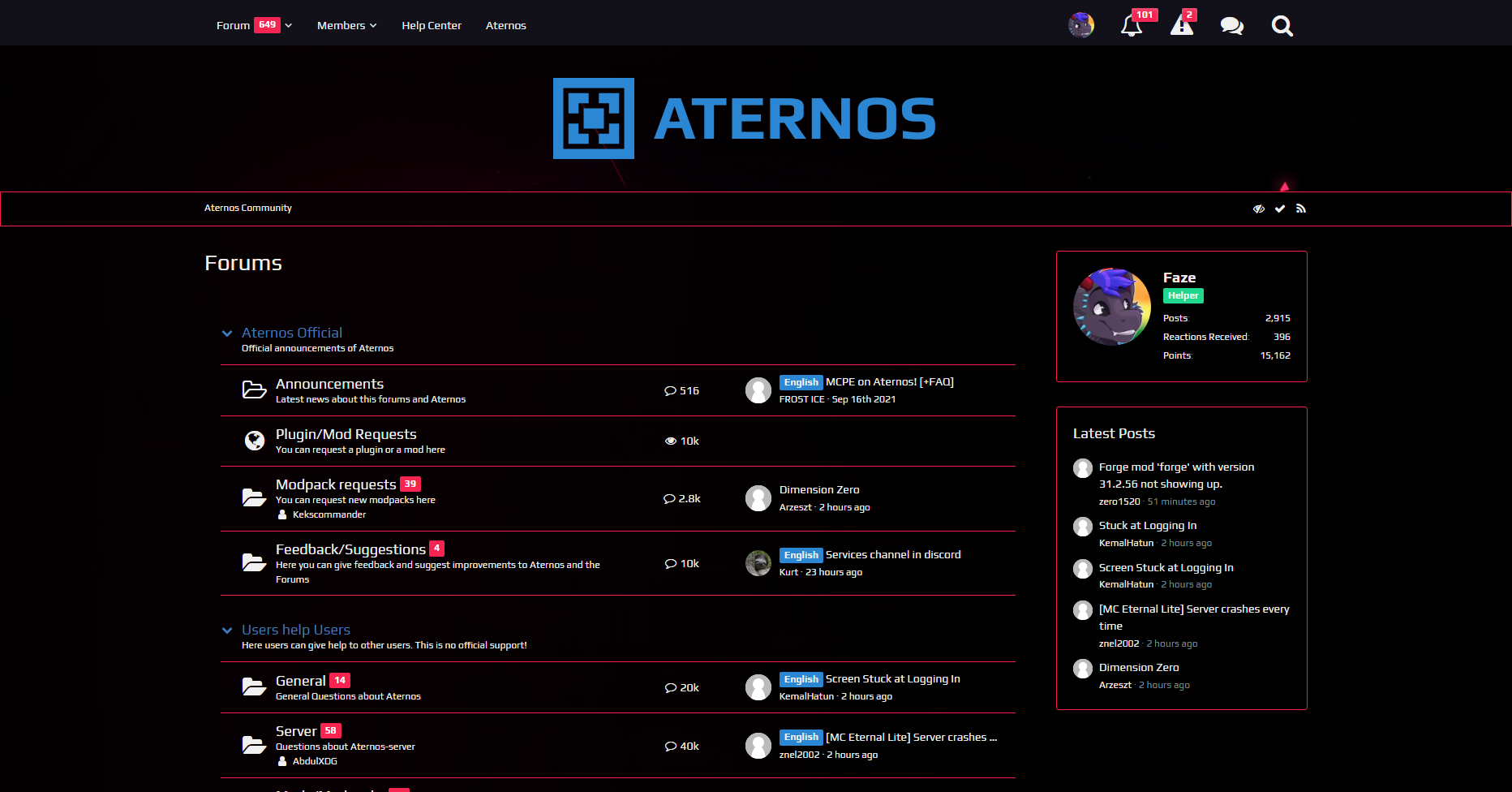This screenshot has height=792, width=1512.
Task: Open forum search with the magnifier icon
Action: [x=1282, y=26]
